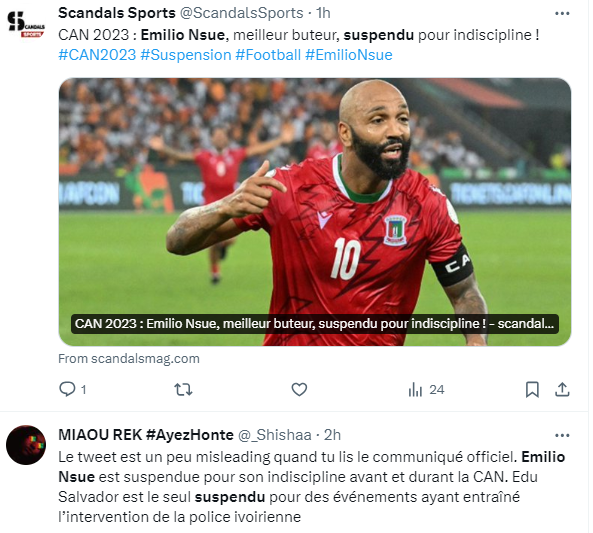
Task: Bookmark the Scandals Sports tweet
Action: pyautogui.click(x=532, y=390)
